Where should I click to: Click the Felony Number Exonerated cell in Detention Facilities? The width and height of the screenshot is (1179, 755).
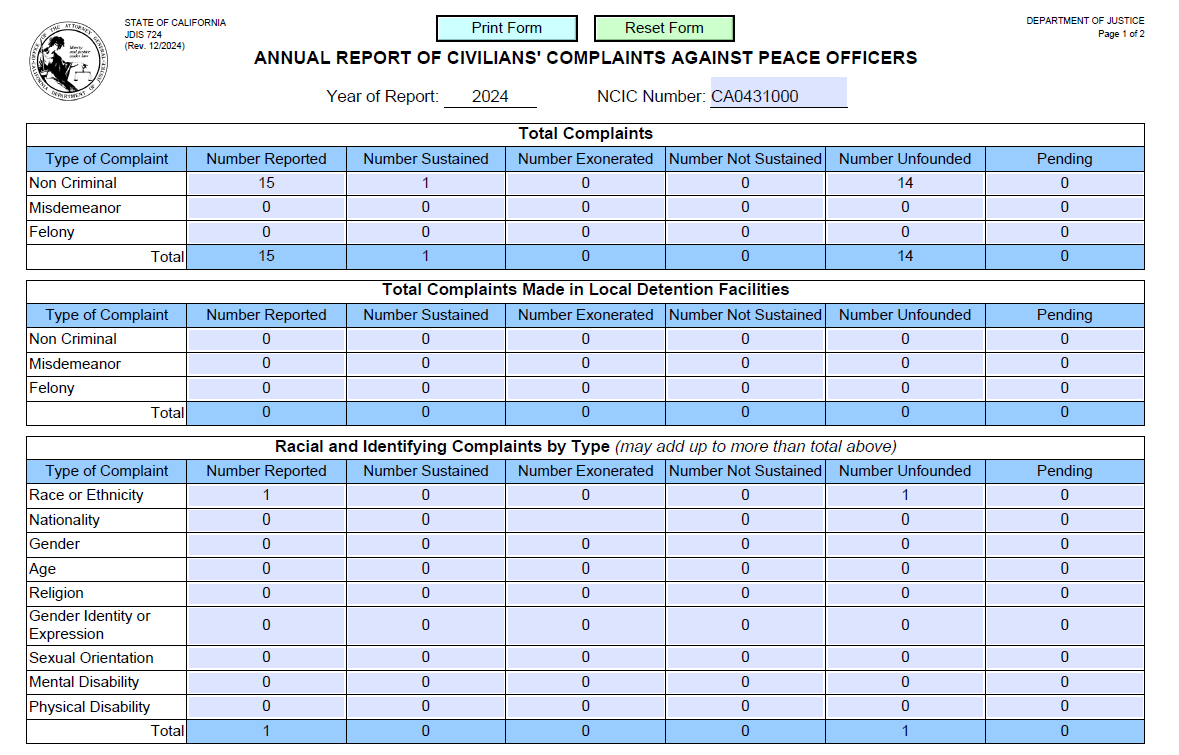point(585,388)
